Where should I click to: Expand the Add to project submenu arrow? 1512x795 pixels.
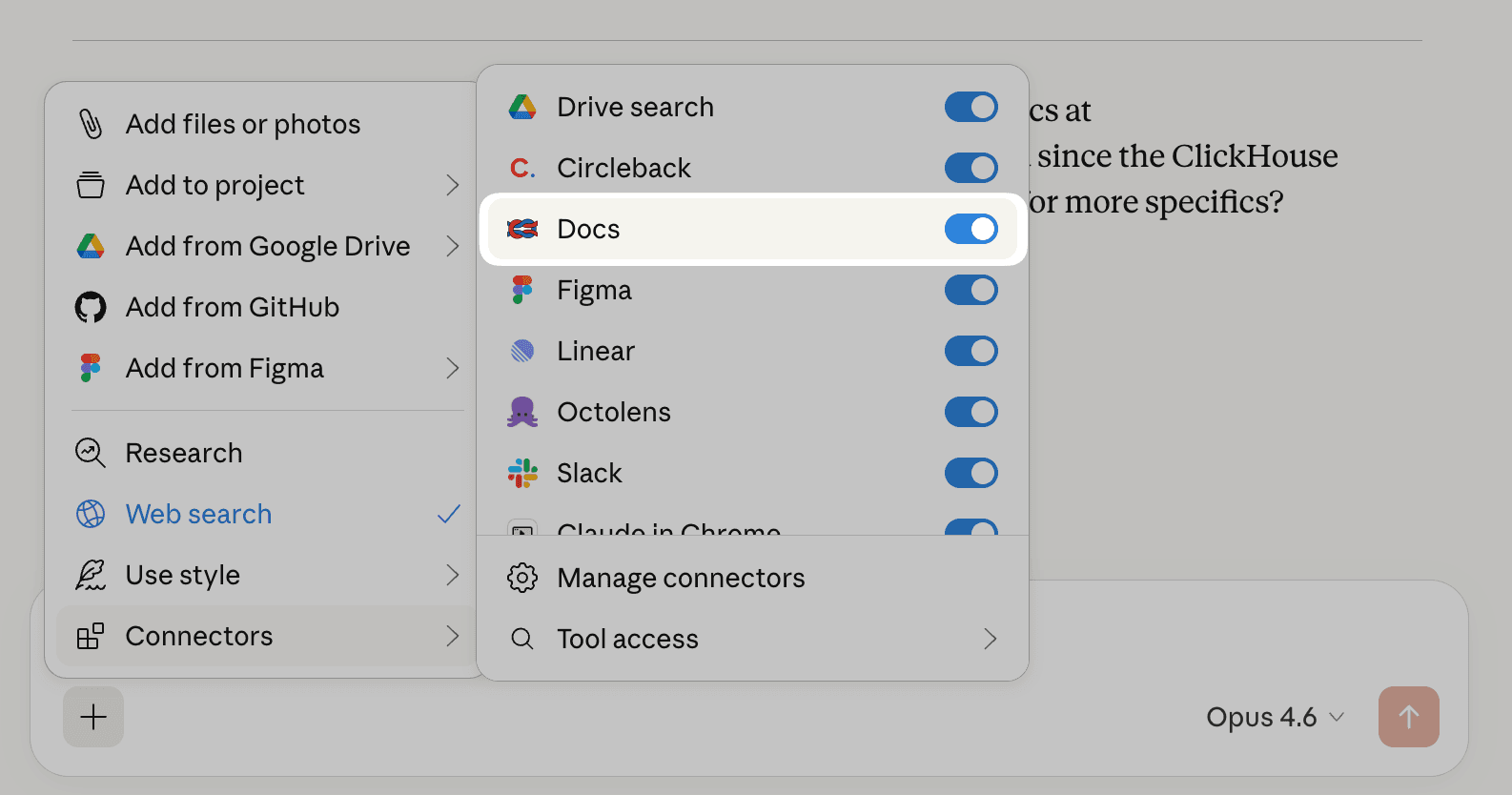(453, 185)
